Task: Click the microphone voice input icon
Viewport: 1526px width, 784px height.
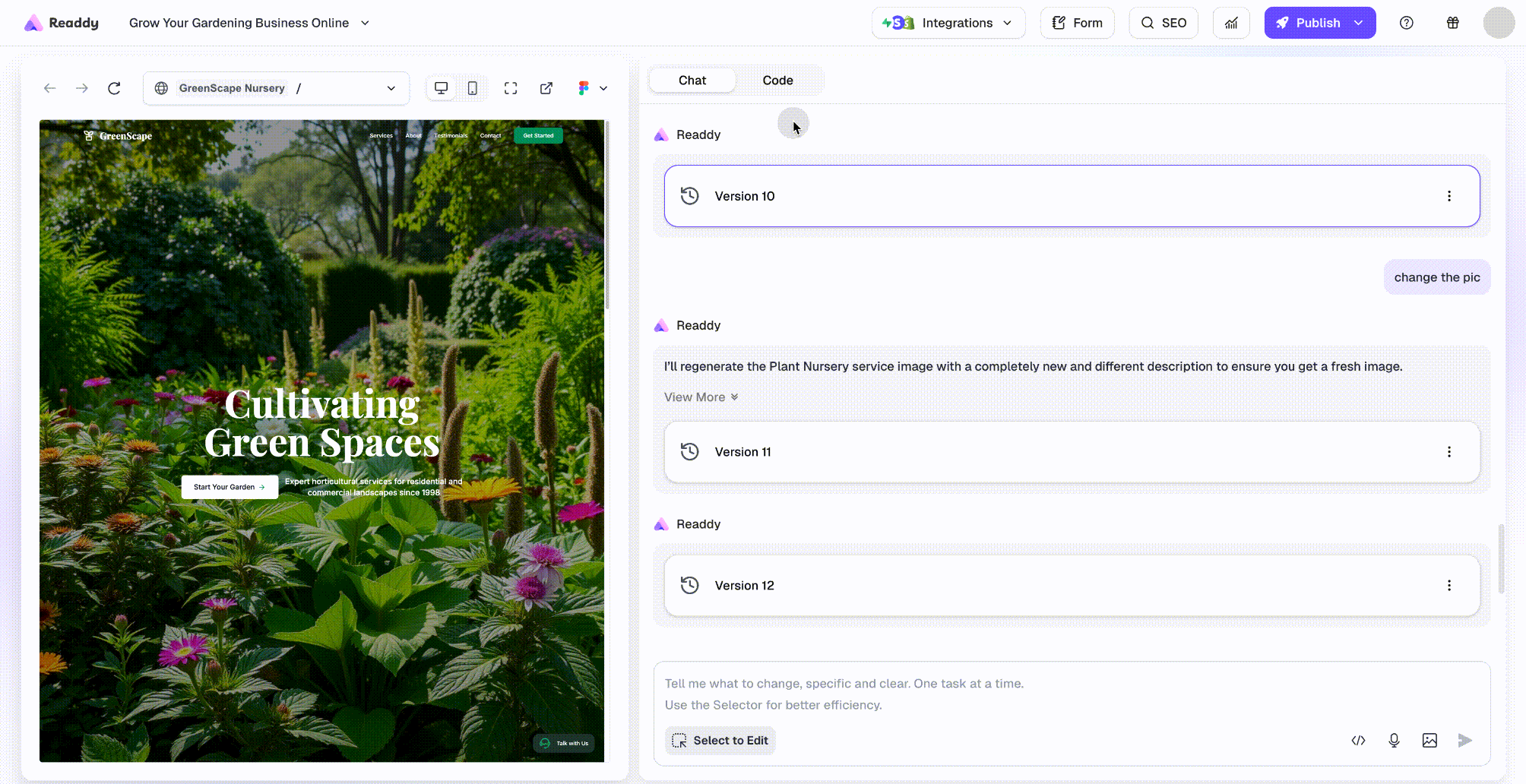Action: click(x=1394, y=740)
